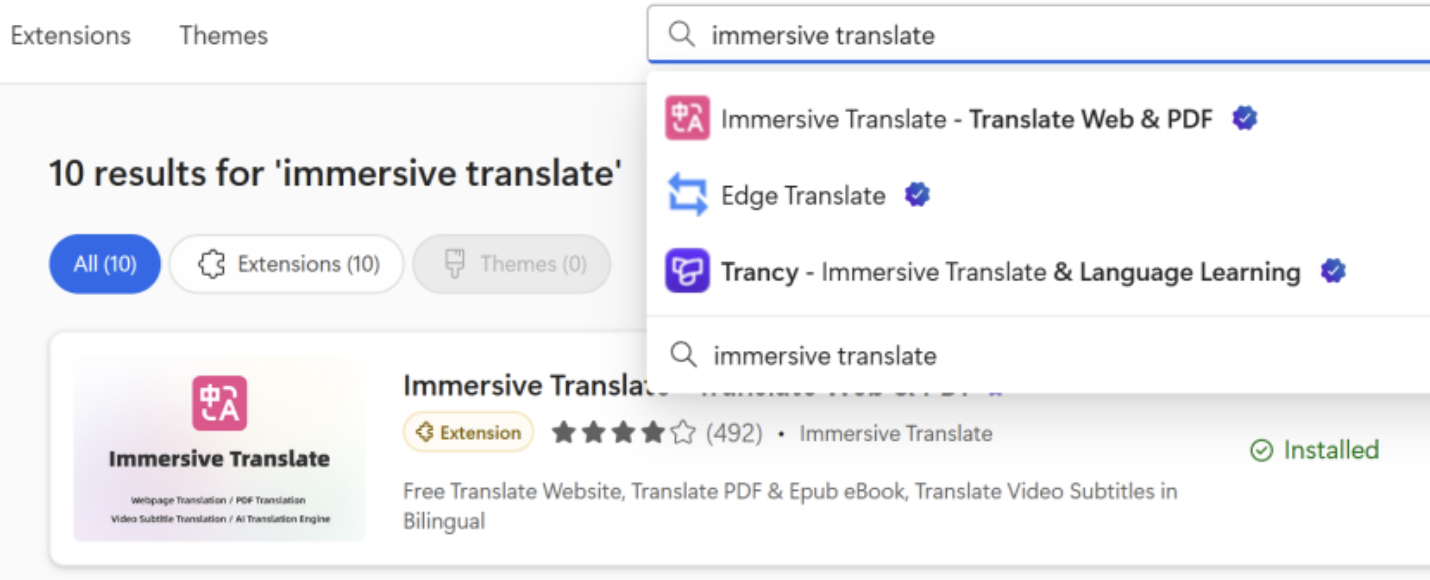The image size is (1430, 580).
Task: Choose the Edge Translate suggestion
Action: point(803,195)
